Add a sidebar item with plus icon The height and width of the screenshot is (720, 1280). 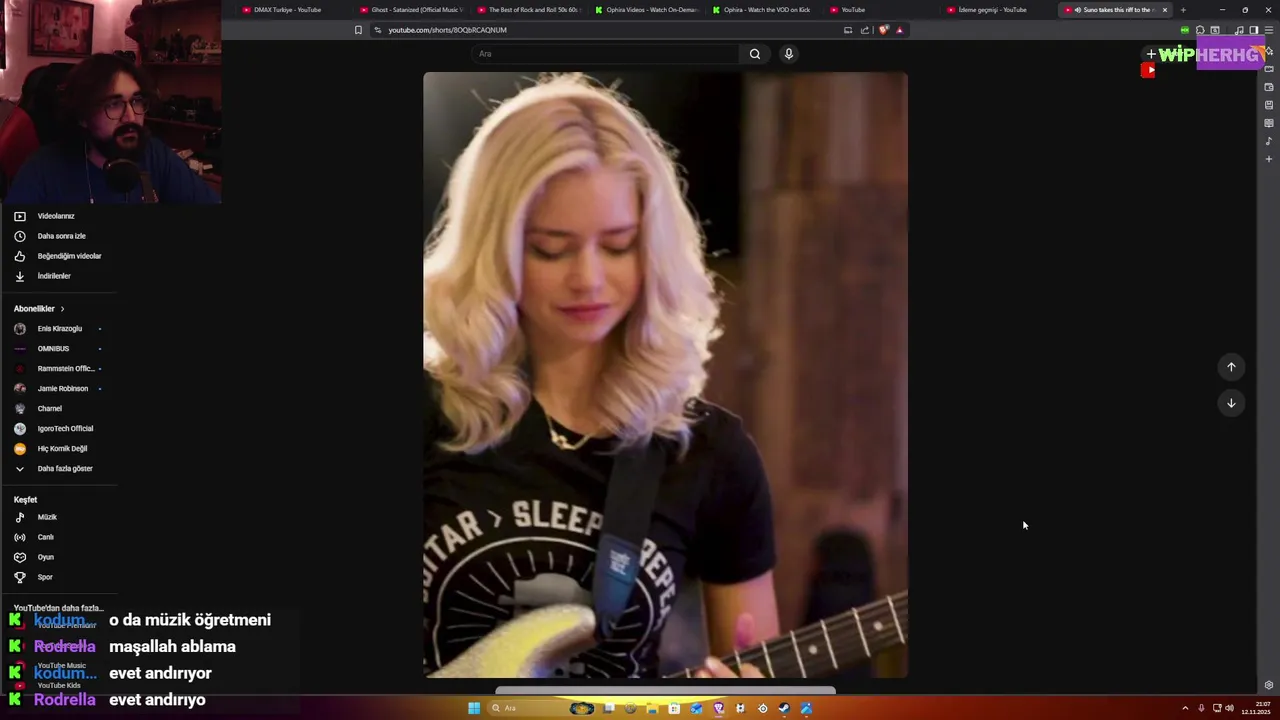[1269, 159]
